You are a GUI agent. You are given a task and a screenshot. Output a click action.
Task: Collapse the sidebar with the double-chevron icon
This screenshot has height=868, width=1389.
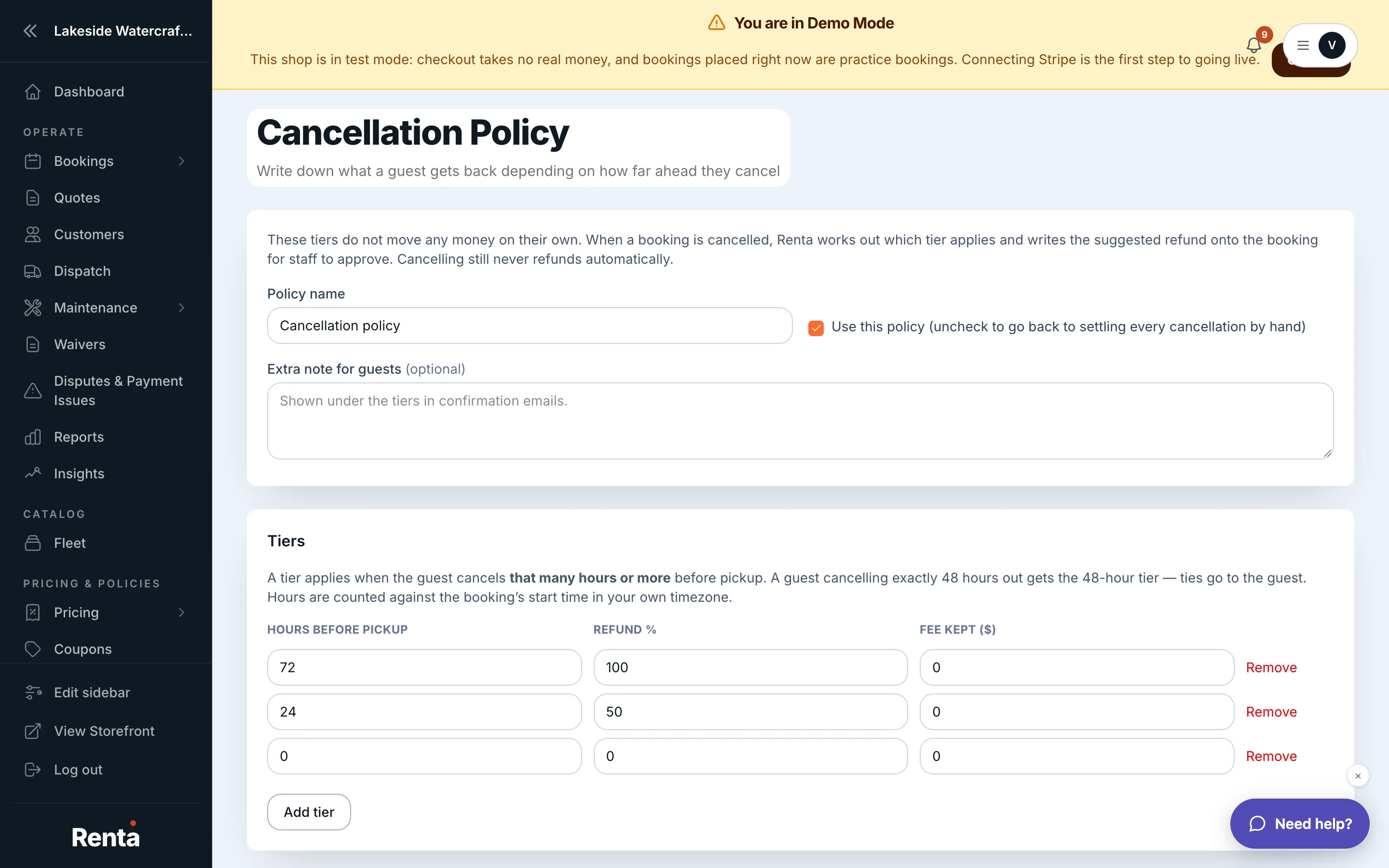(30, 31)
